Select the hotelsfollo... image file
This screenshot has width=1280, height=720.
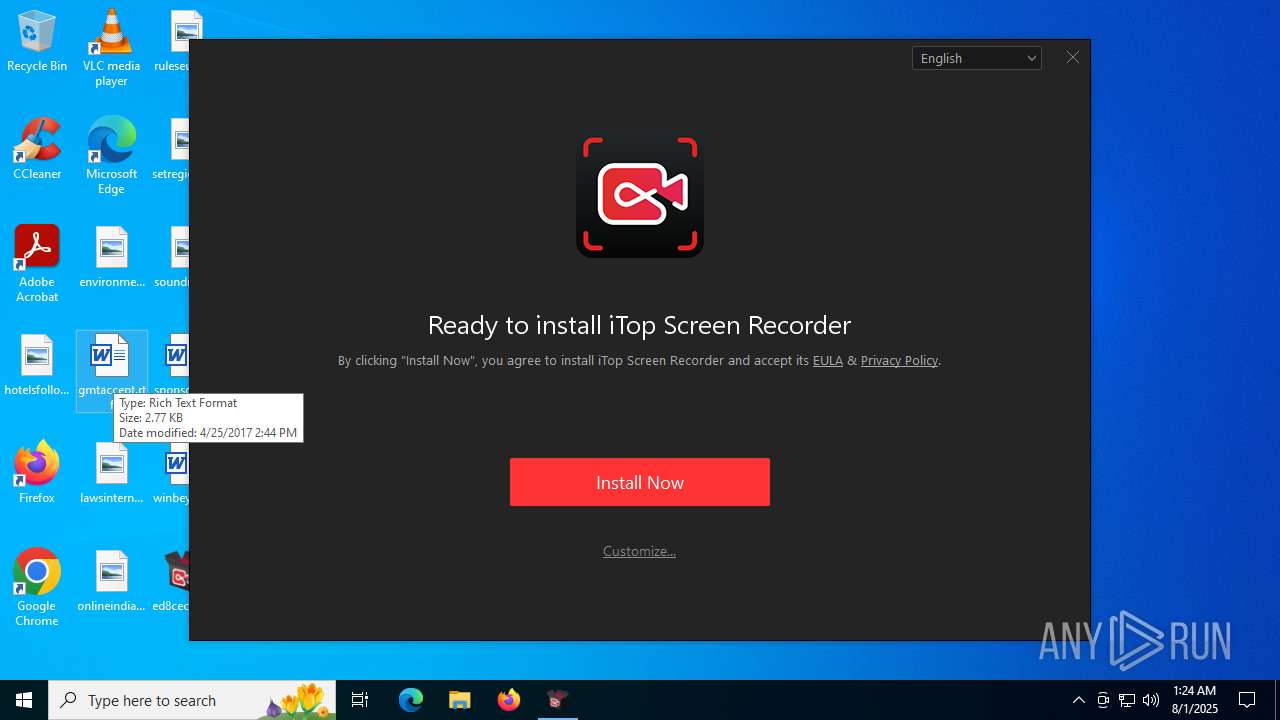pos(37,366)
